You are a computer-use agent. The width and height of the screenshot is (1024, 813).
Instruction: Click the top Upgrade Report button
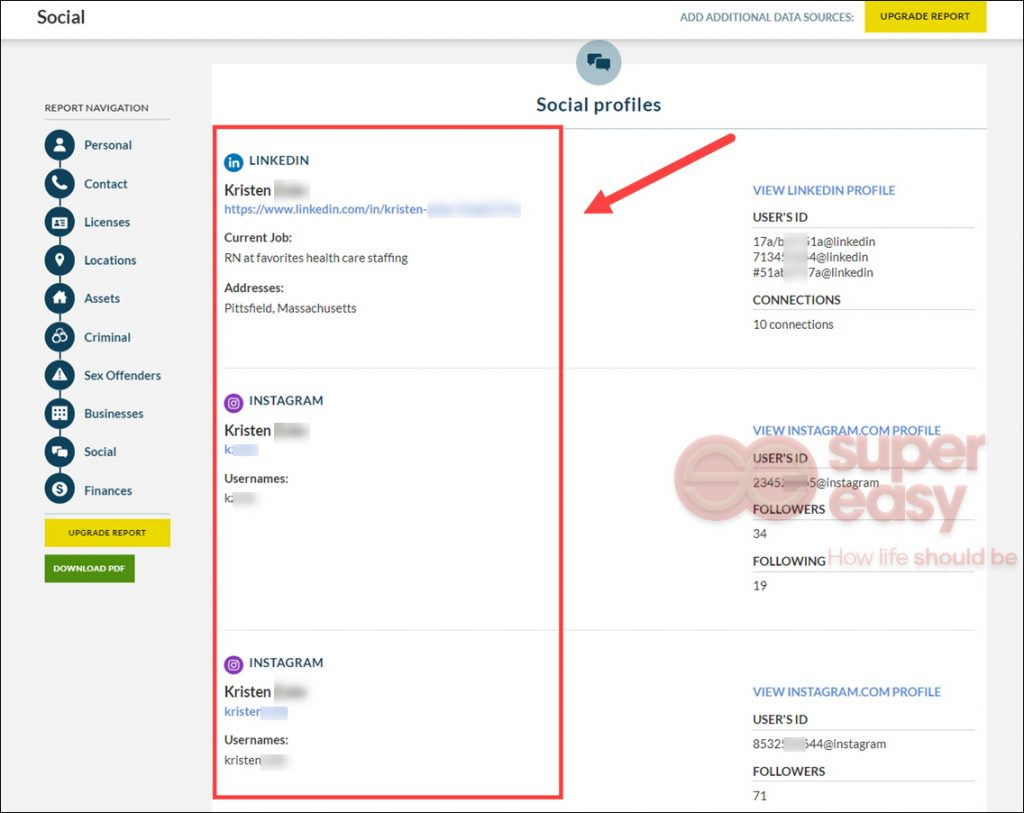click(925, 17)
